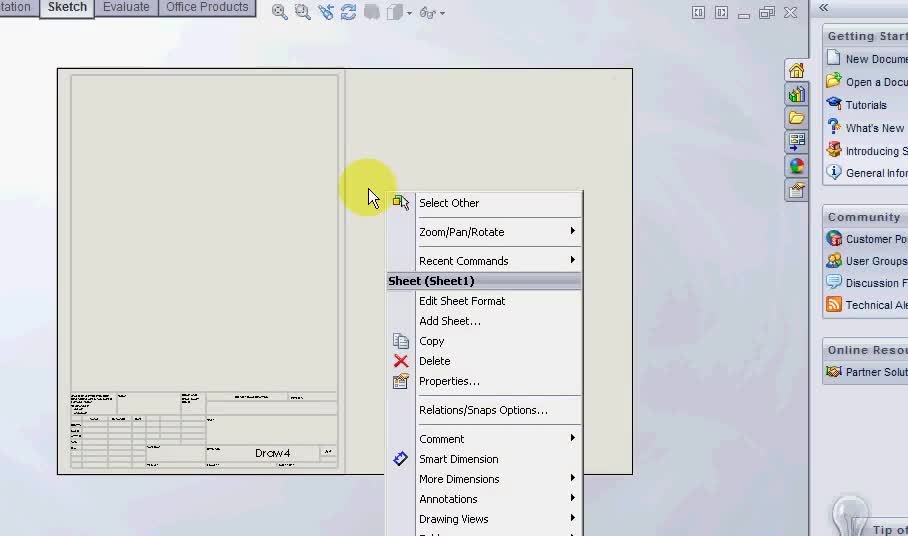Screen dimensions: 908x536
Task: Switch to the Sketch tab
Action: click(67, 8)
